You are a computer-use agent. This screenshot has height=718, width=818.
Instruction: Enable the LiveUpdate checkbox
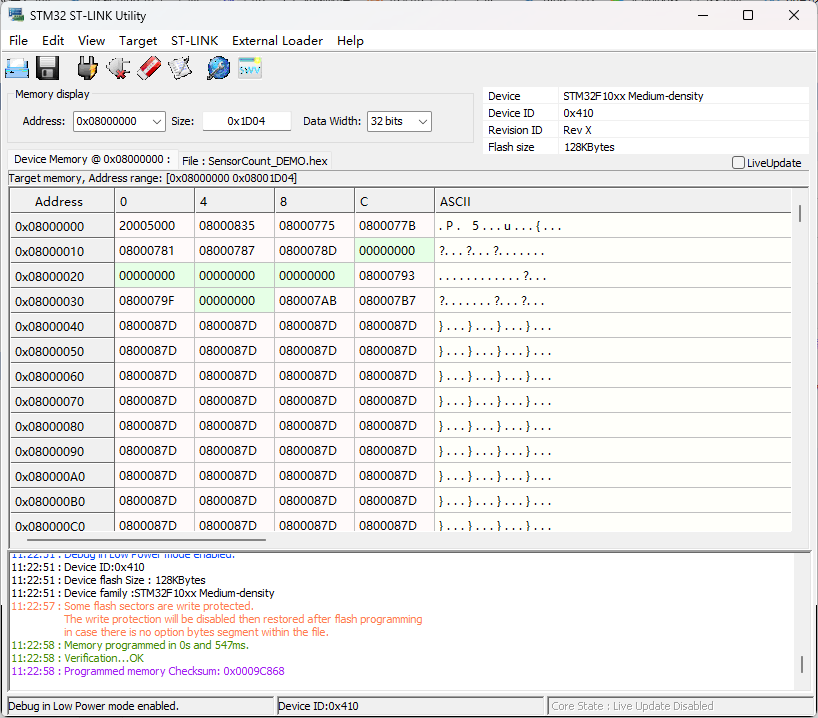[738, 163]
